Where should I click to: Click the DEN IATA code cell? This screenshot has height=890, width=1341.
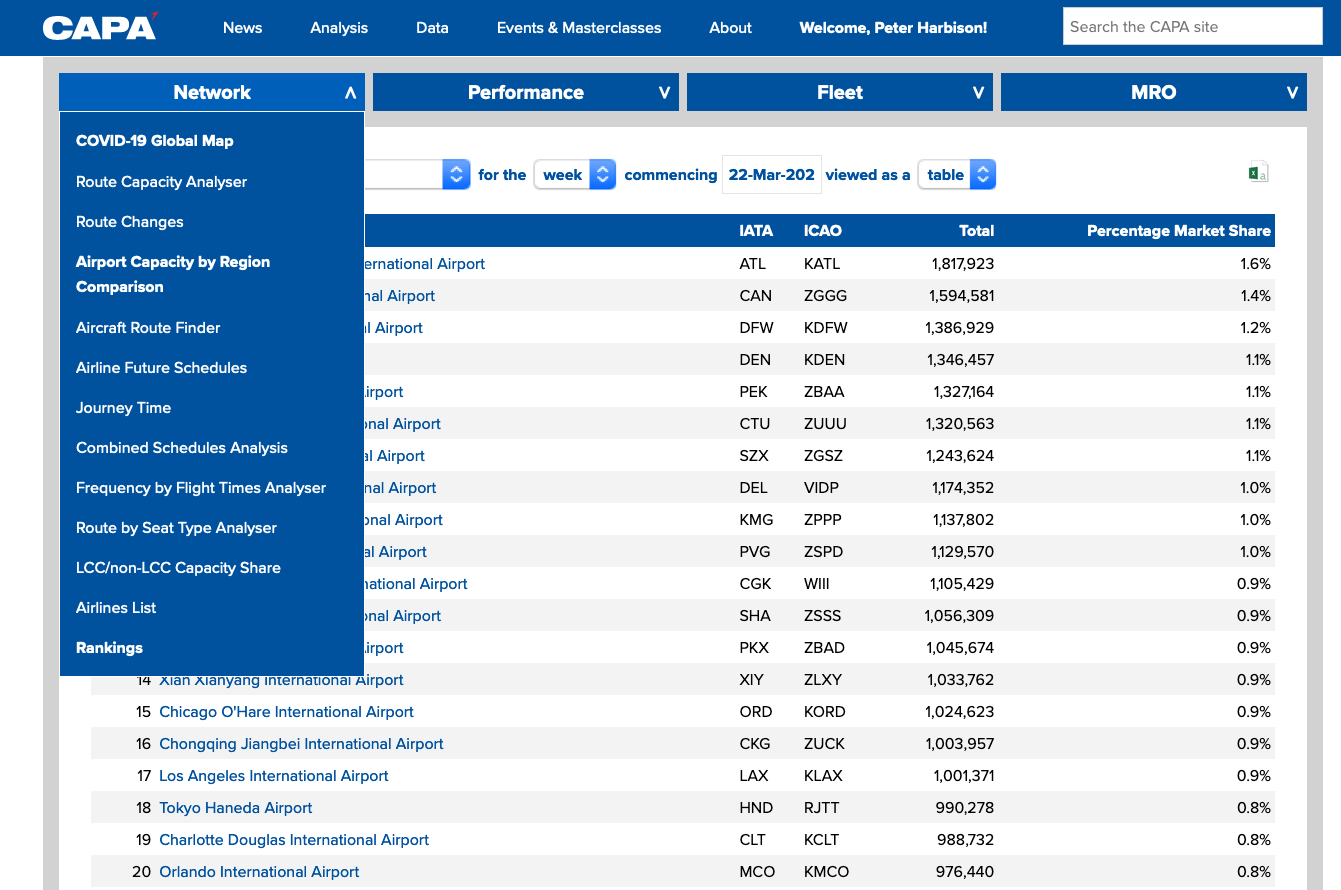[x=755, y=359]
